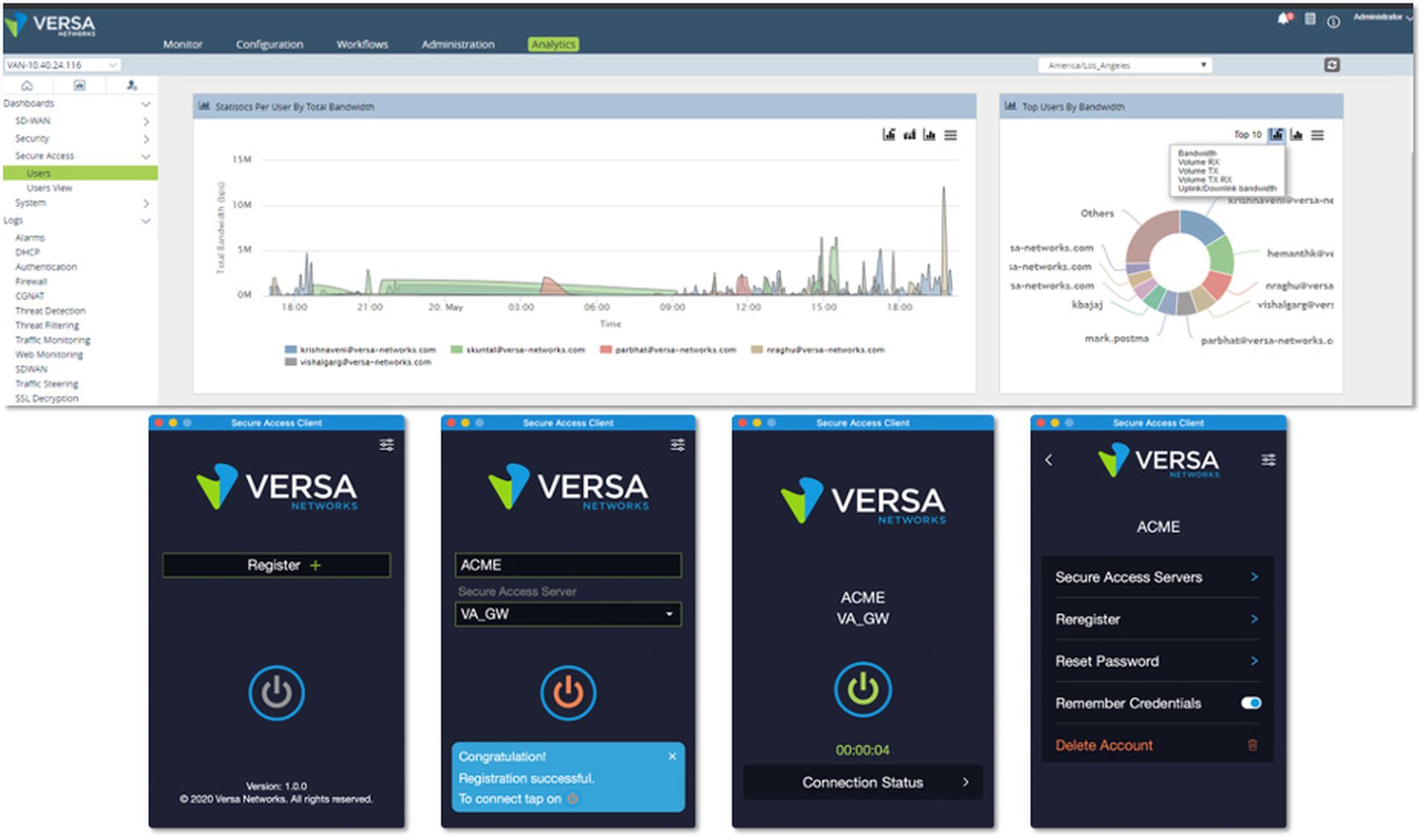Image resolution: width=1424 pixels, height=840 pixels.
Task: Click the Register plus button
Action: coord(277,565)
